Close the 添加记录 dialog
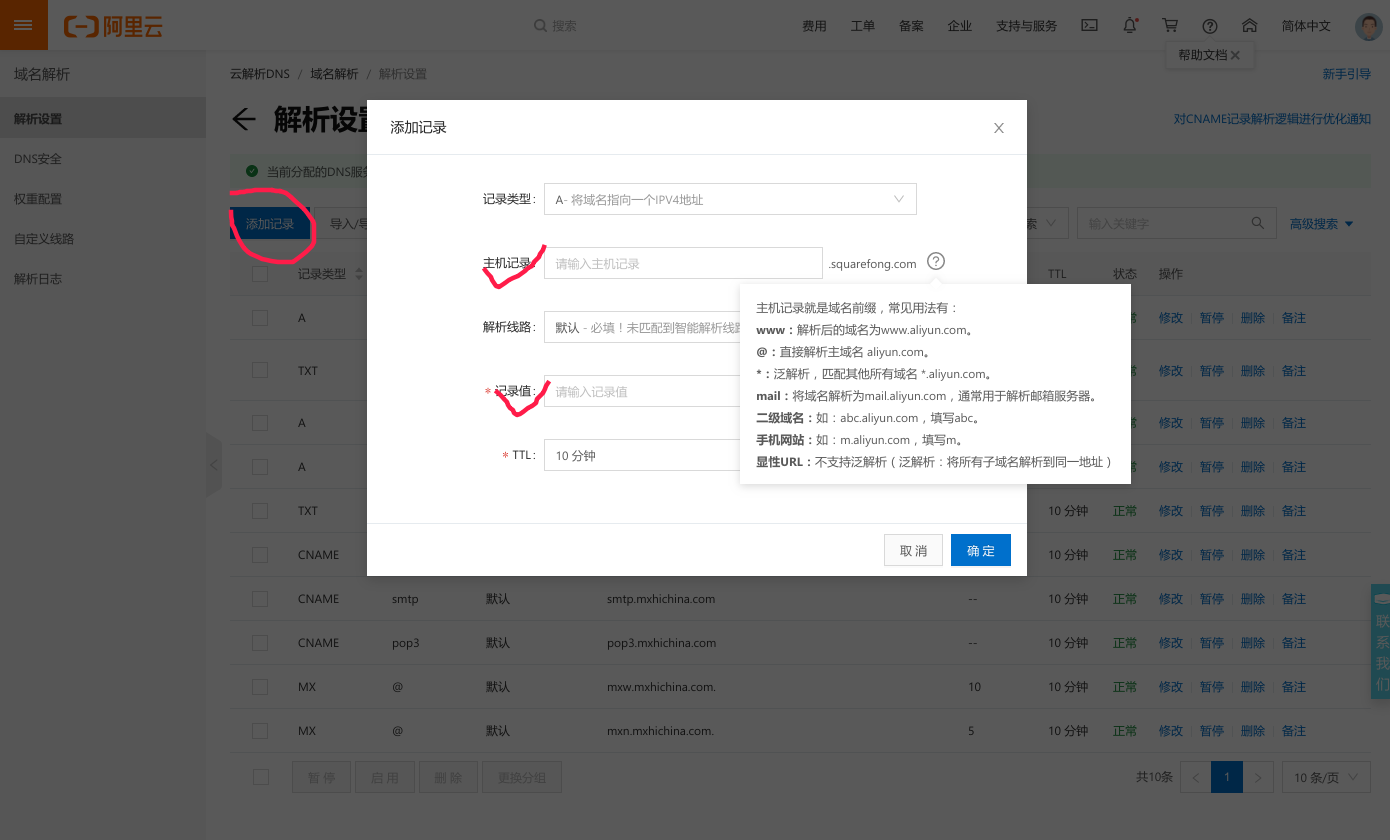Screen dimensions: 1390x840 pyautogui.click(x=998, y=128)
